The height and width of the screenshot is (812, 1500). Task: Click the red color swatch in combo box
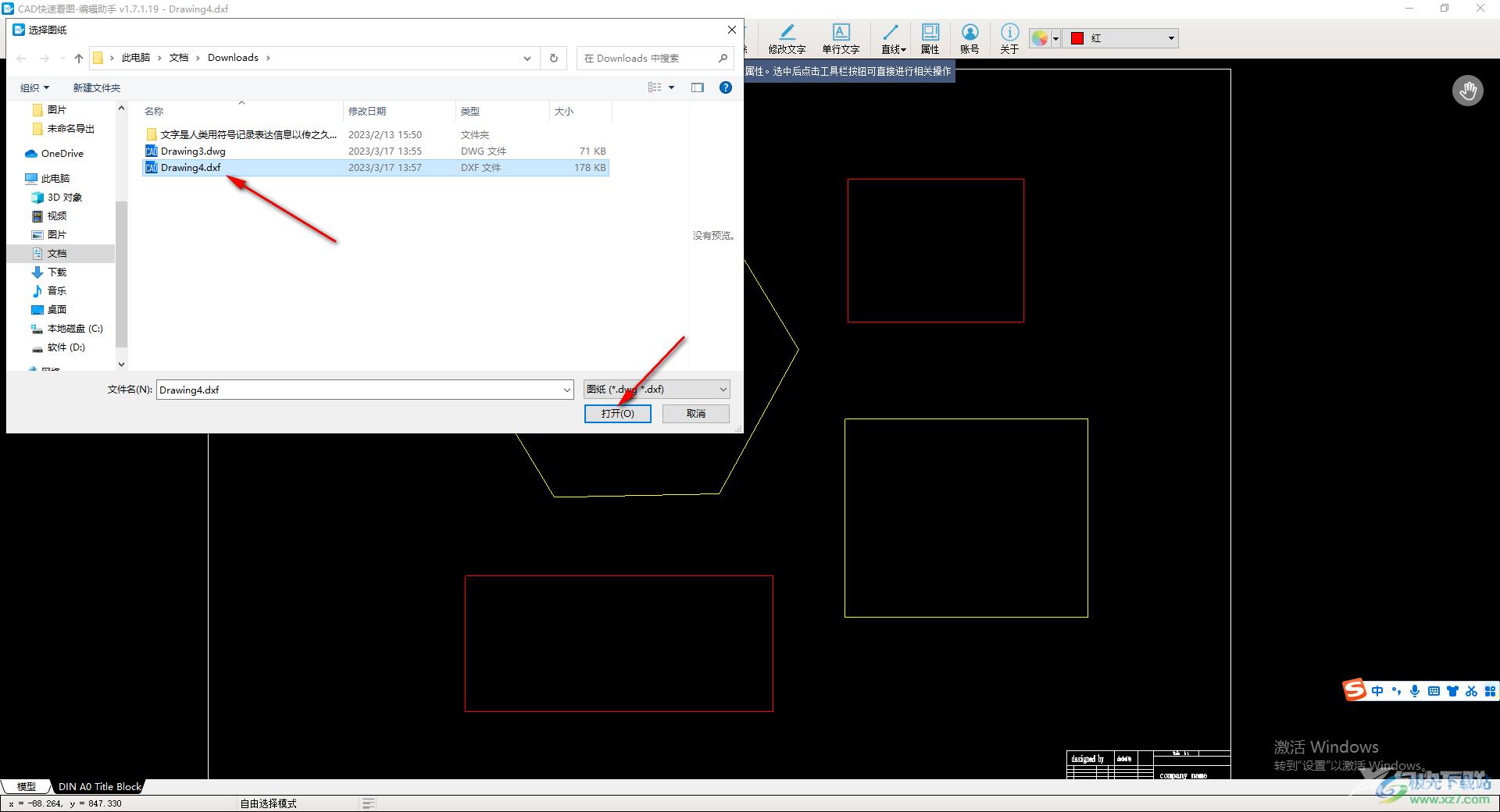(x=1077, y=38)
